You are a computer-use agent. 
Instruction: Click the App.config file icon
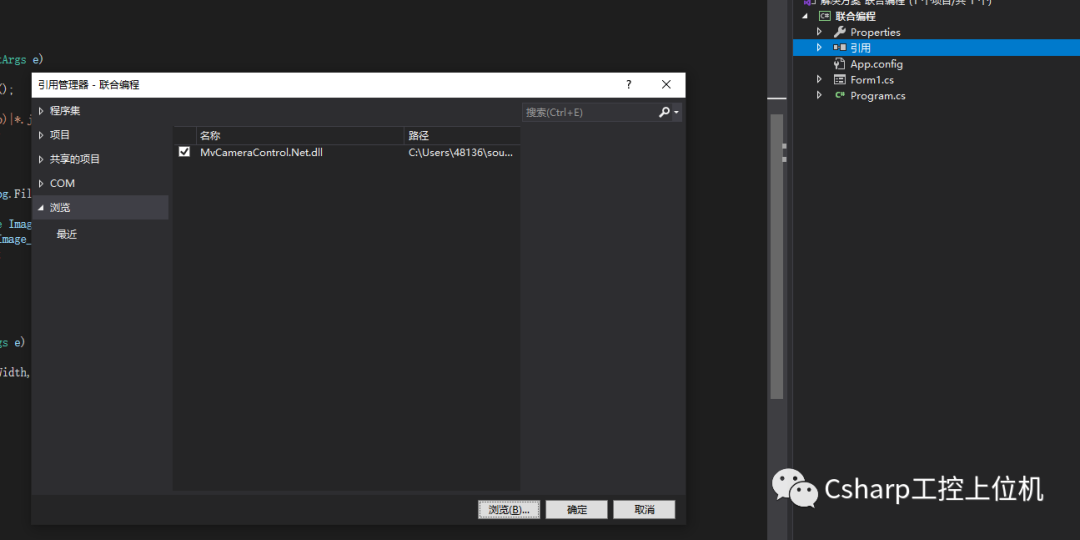coord(840,63)
